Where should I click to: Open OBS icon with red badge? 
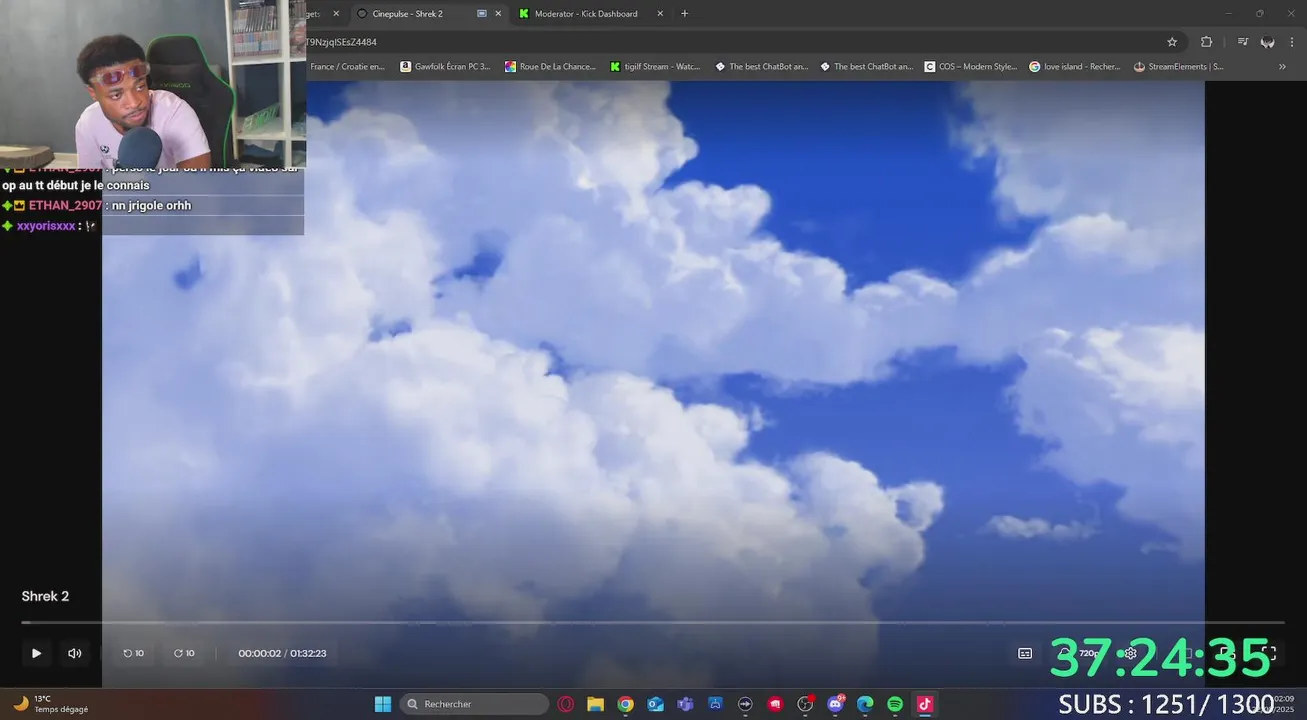coord(805,704)
